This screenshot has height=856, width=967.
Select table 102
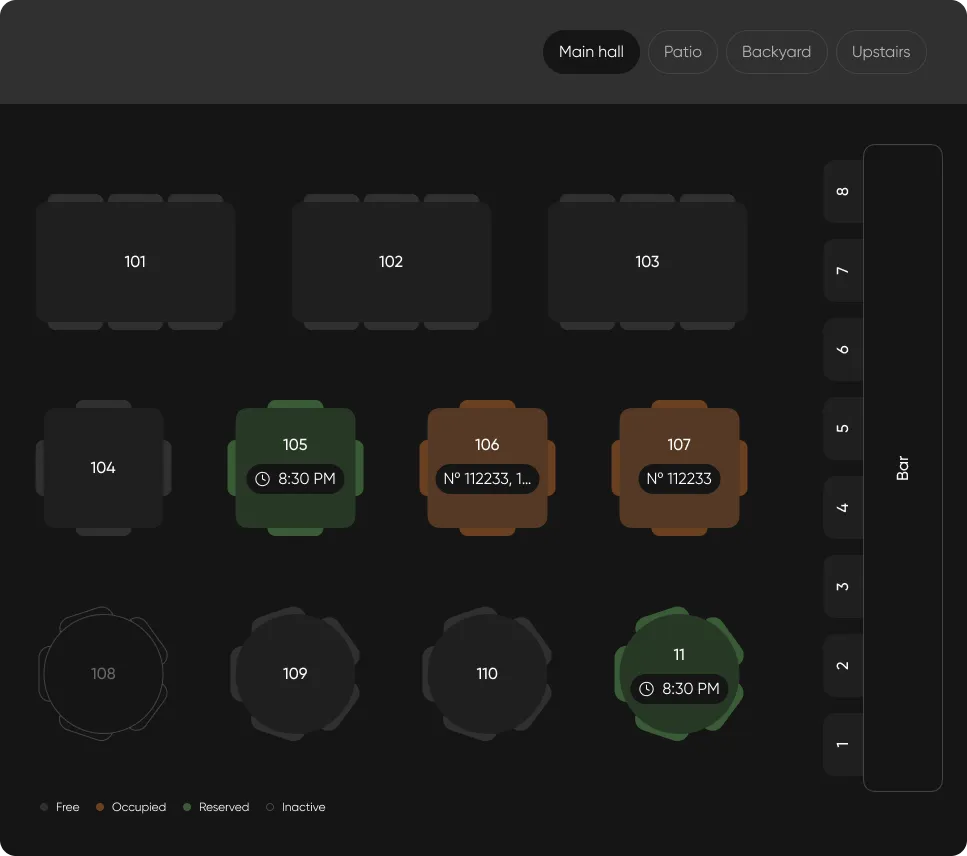[391, 262]
